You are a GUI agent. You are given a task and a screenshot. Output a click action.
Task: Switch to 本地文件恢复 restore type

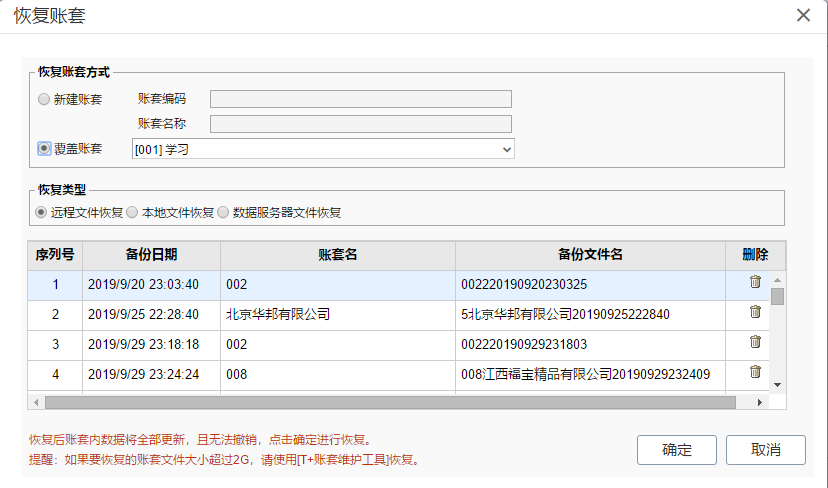click(132, 212)
